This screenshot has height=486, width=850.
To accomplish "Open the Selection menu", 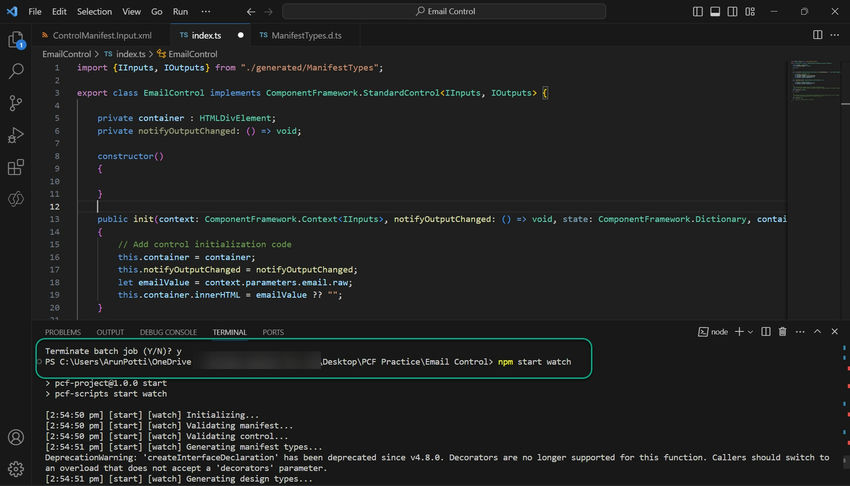I will tap(94, 11).
